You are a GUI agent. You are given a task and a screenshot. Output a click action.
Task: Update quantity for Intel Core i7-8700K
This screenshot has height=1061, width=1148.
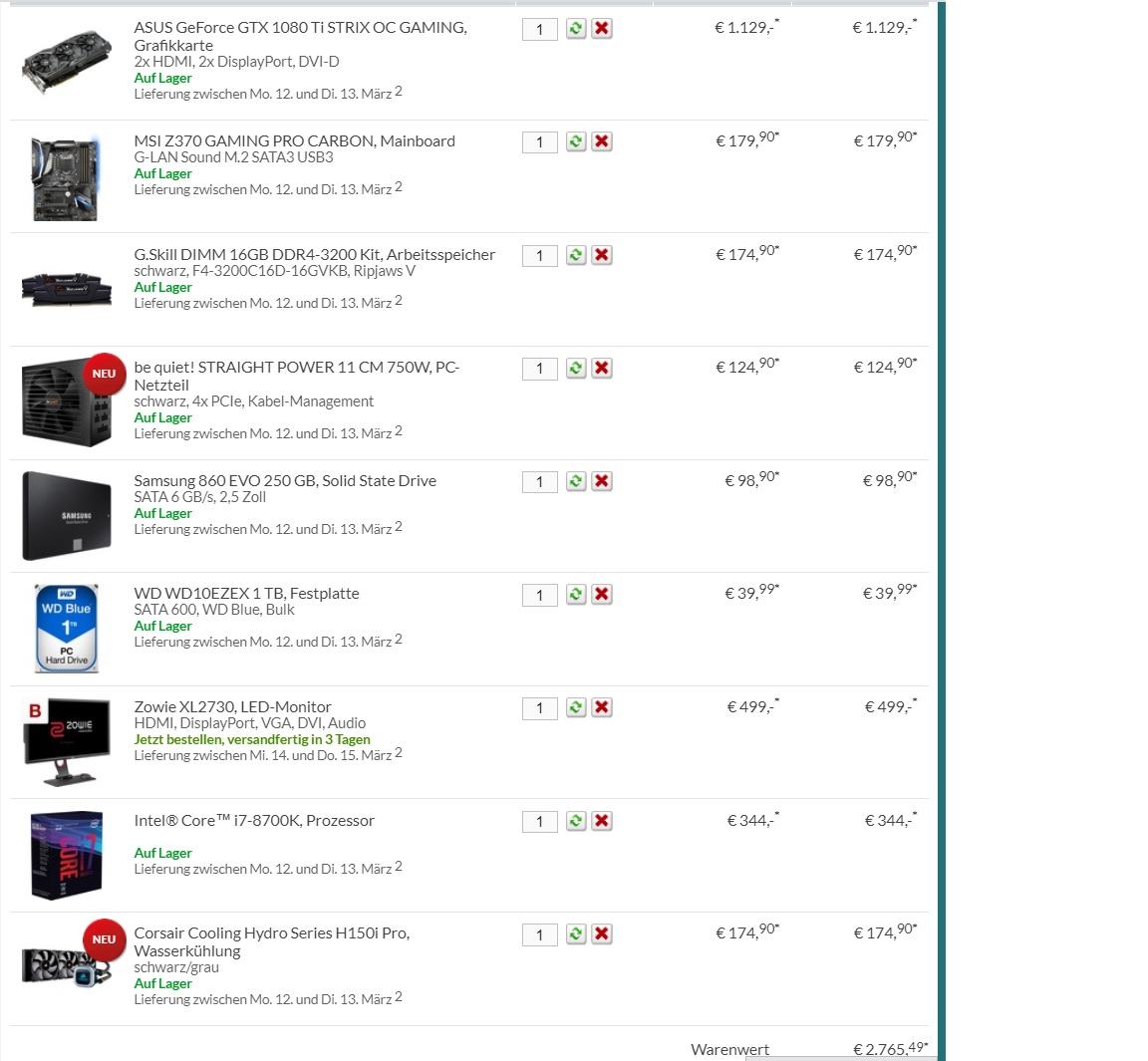coord(576,821)
